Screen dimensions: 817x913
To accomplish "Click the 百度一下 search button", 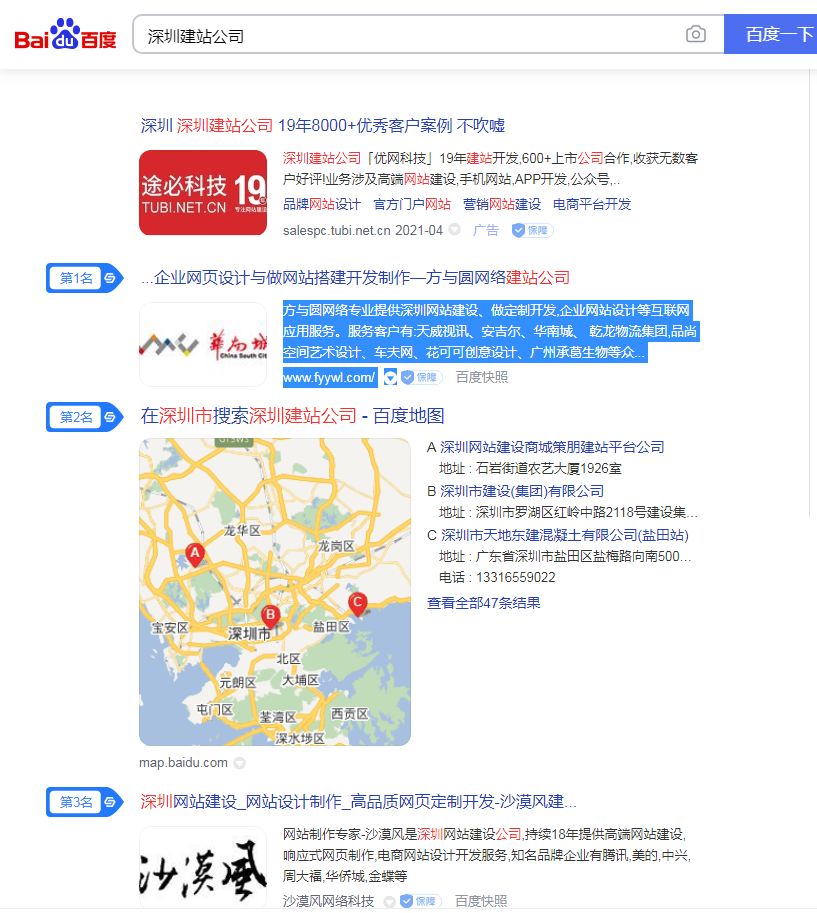I will (x=770, y=34).
